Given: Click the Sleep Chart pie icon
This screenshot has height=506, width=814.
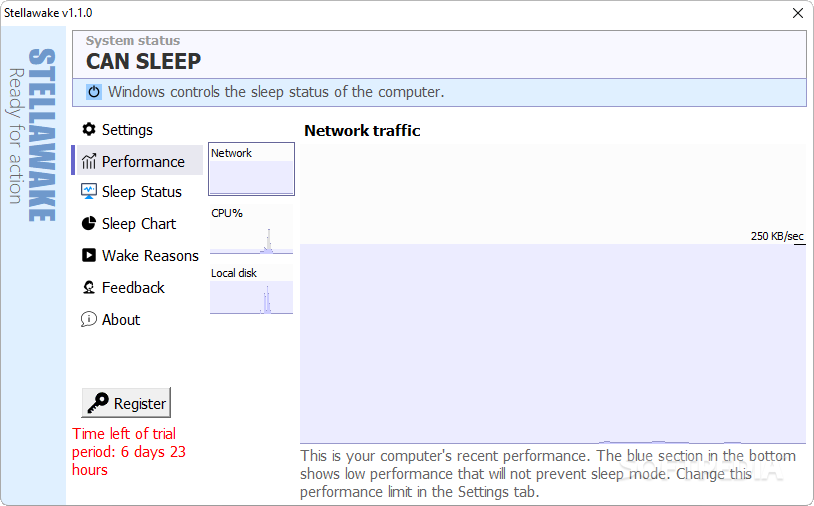Looking at the screenshot, I should [x=89, y=224].
